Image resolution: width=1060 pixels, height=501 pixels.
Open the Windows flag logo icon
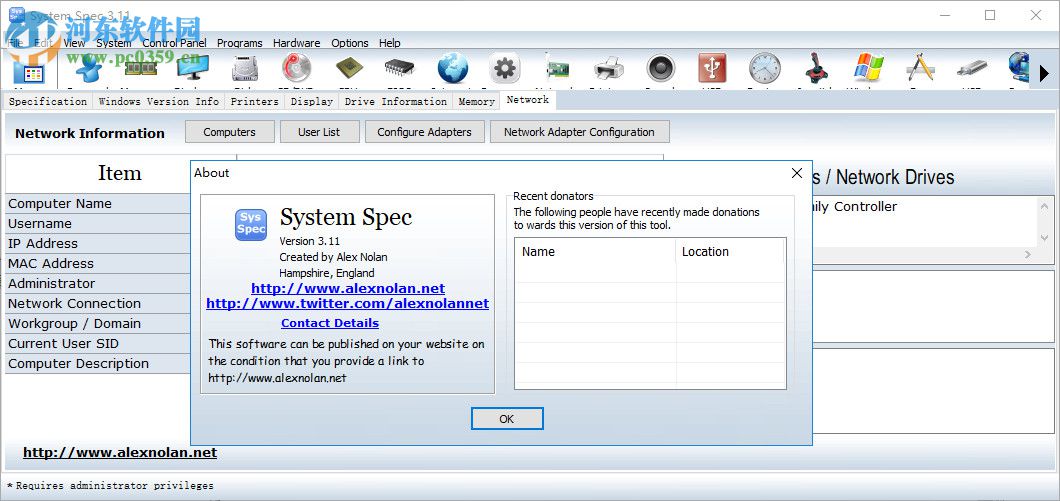tap(868, 68)
